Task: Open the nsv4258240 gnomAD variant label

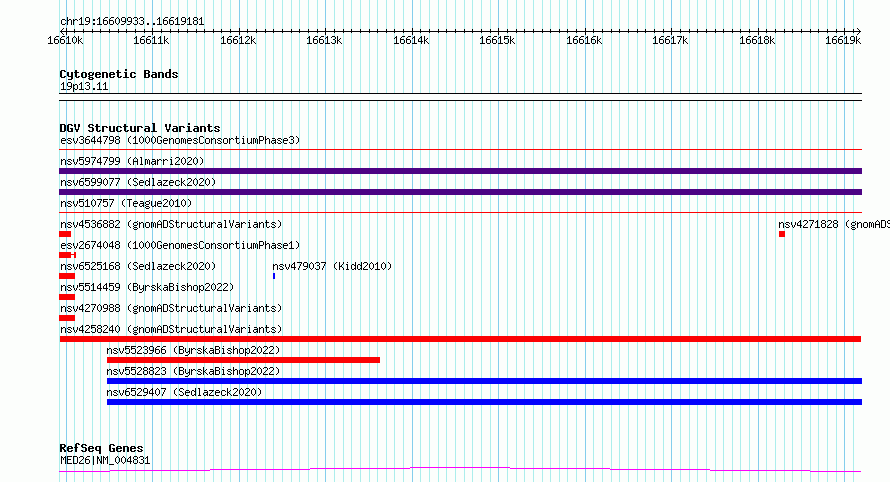Action: (x=171, y=329)
